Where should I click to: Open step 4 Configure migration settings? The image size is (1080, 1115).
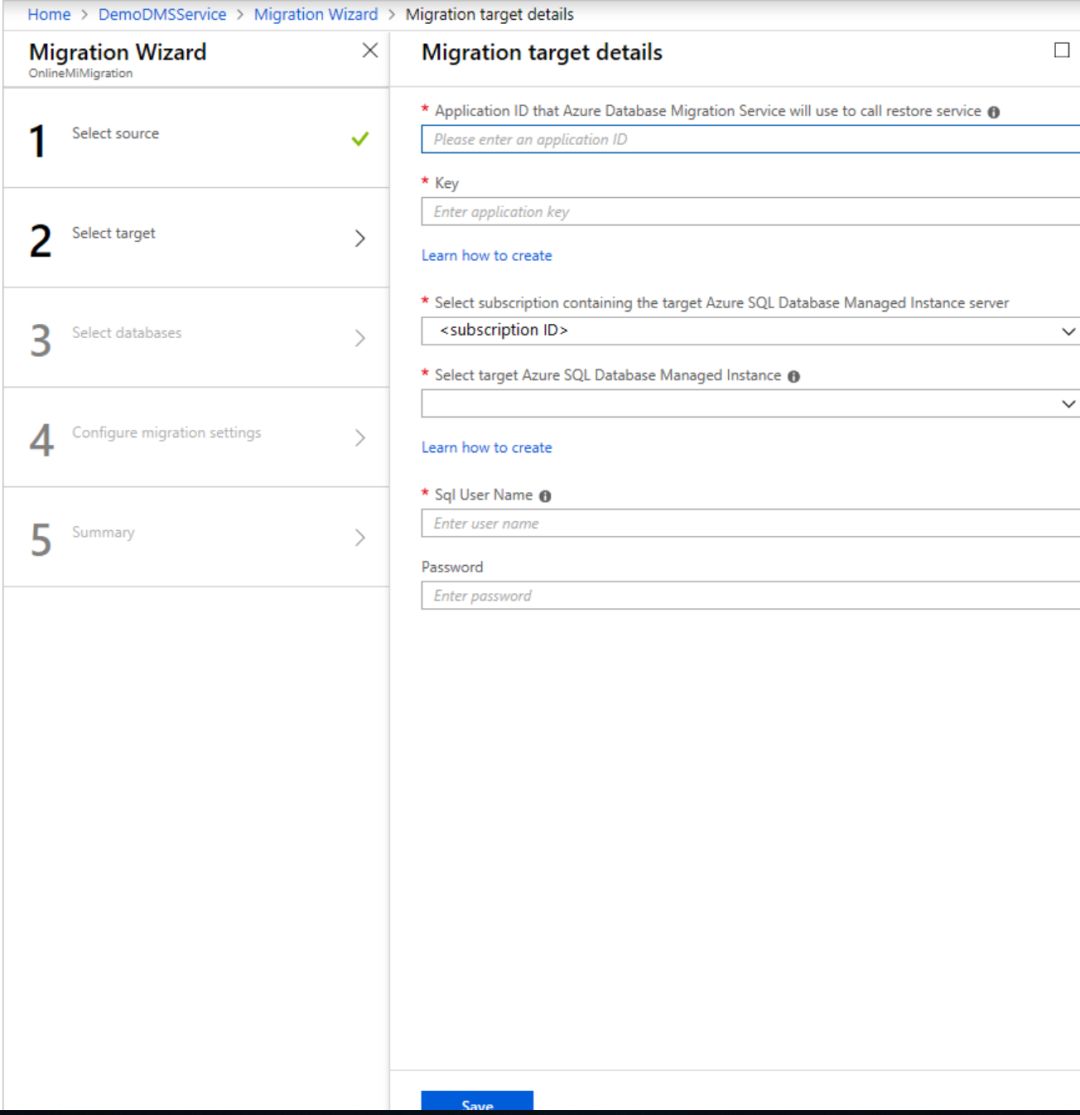(x=166, y=433)
